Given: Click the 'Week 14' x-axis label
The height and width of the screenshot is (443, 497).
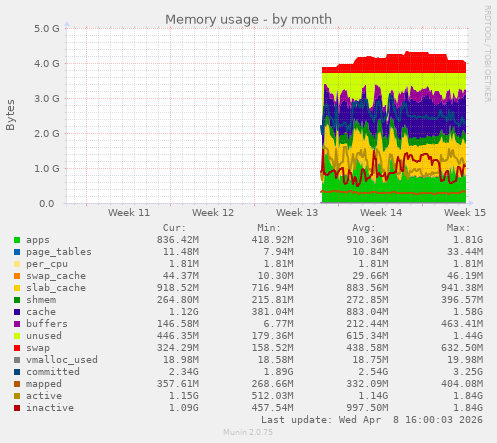Looking at the screenshot, I should (x=381, y=213).
